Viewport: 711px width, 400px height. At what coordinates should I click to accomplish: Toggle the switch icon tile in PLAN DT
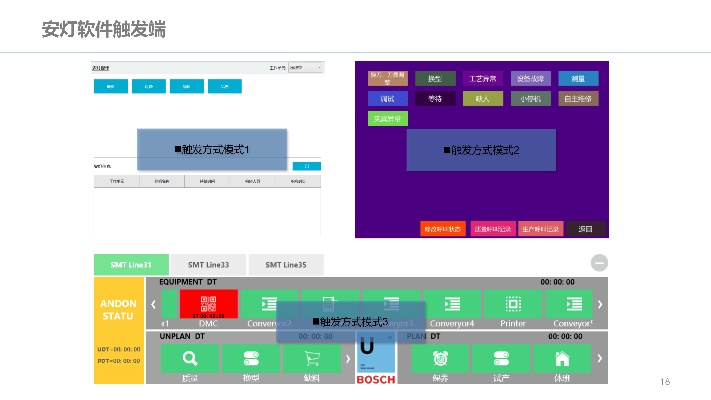[x=501, y=358]
